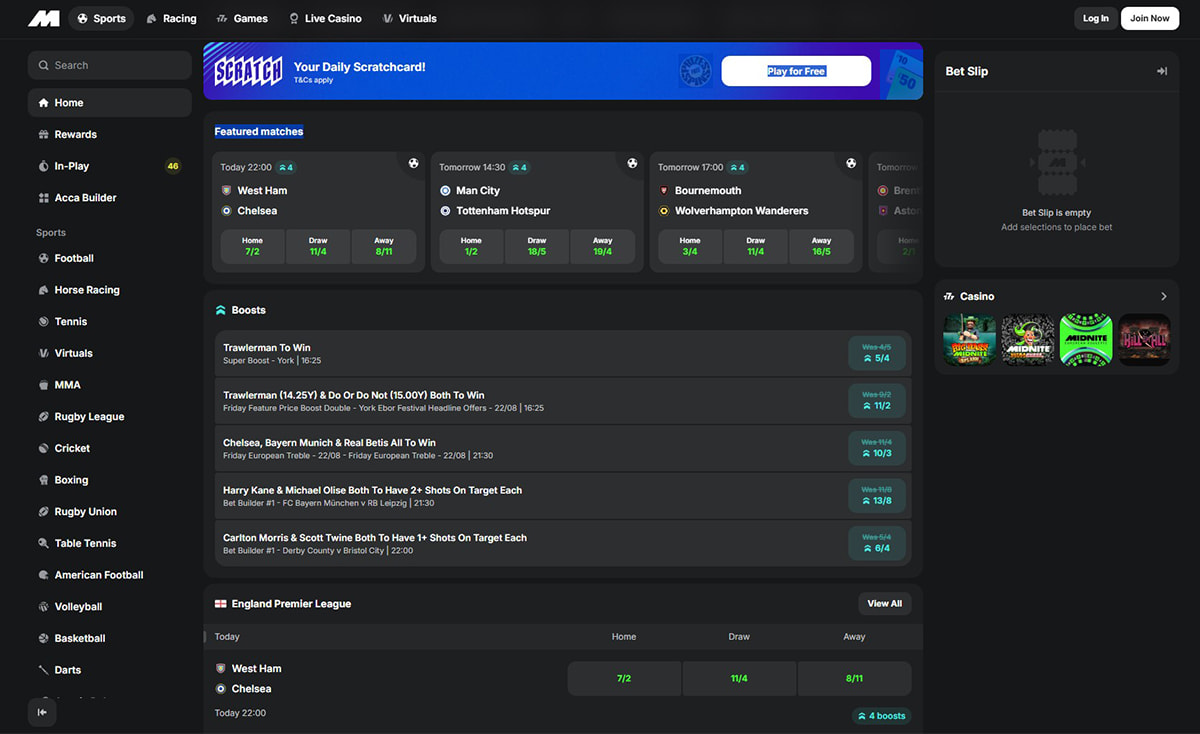Add the 6/4 Morris & Twine boost

coord(877,543)
